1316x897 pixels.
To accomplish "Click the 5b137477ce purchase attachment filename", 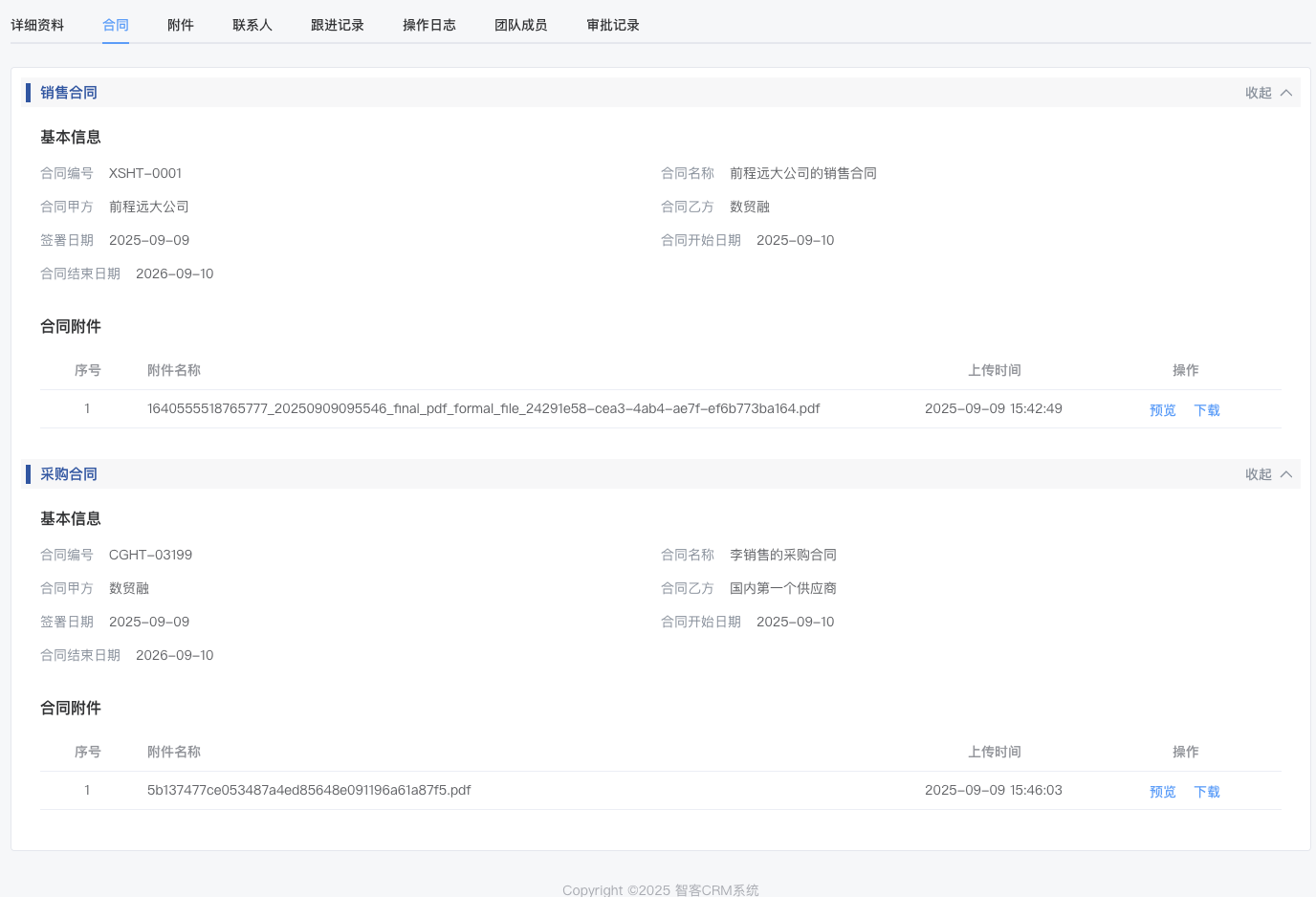I will [x=309, y=790].
